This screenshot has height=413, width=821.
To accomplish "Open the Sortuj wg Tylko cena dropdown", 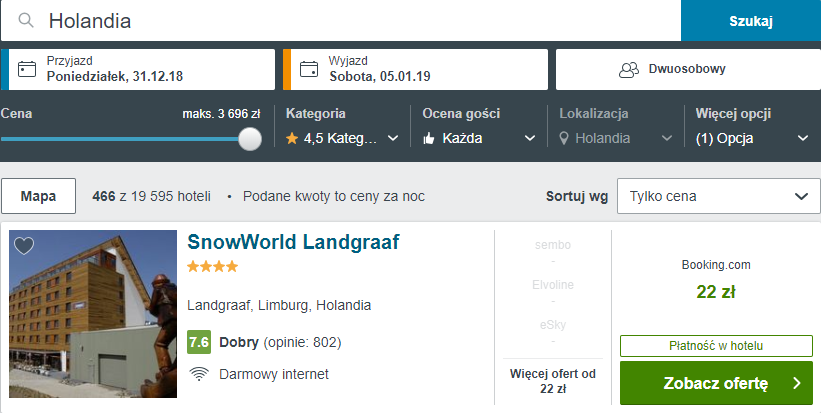I will [718, 196].
